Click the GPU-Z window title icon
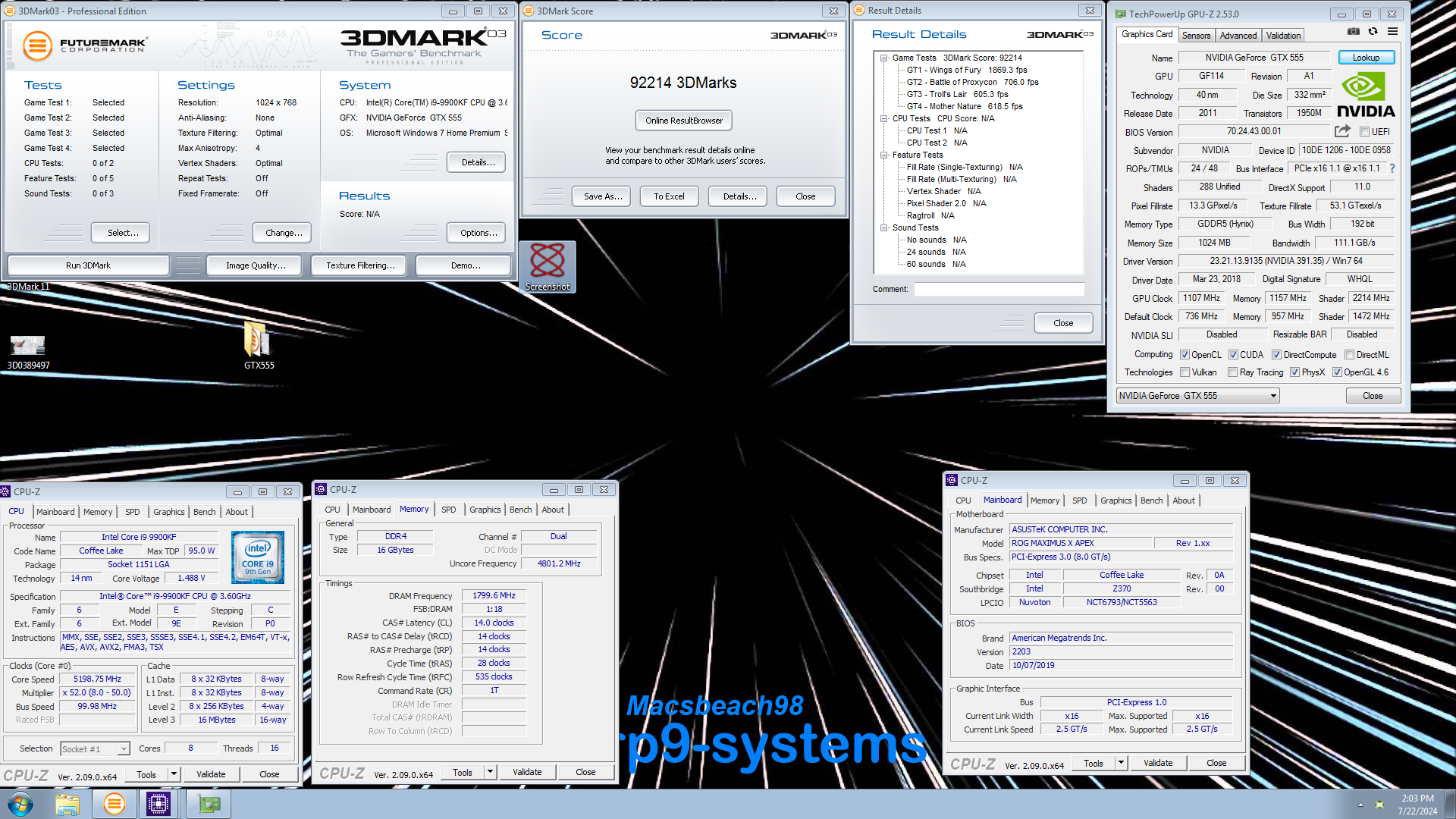This screenshot has width=1456, height=819. [x=1121, y=14]
